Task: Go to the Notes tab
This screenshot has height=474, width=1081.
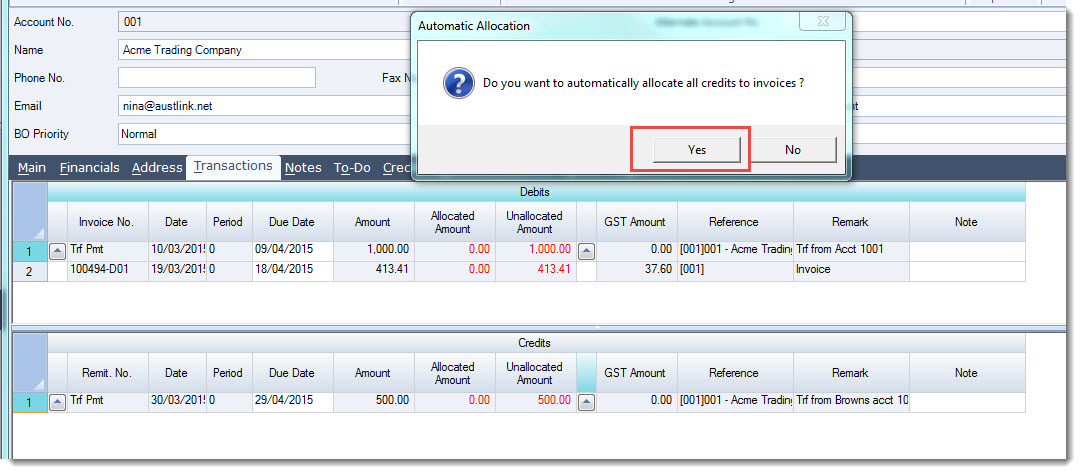Action: 303,167
